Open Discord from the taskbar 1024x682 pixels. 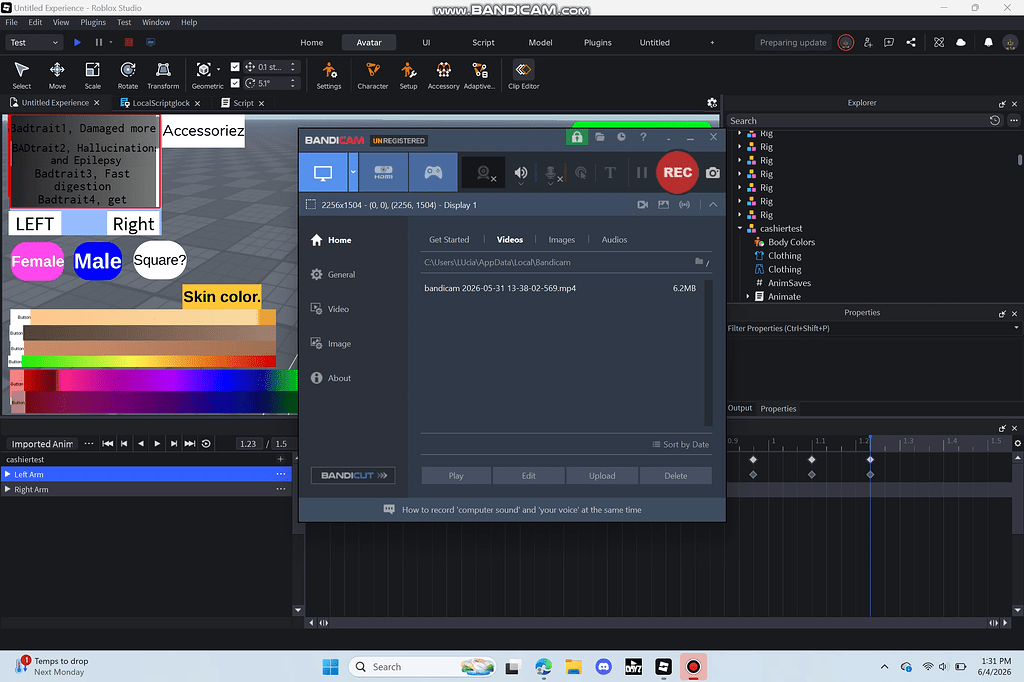tap(603, 667)
